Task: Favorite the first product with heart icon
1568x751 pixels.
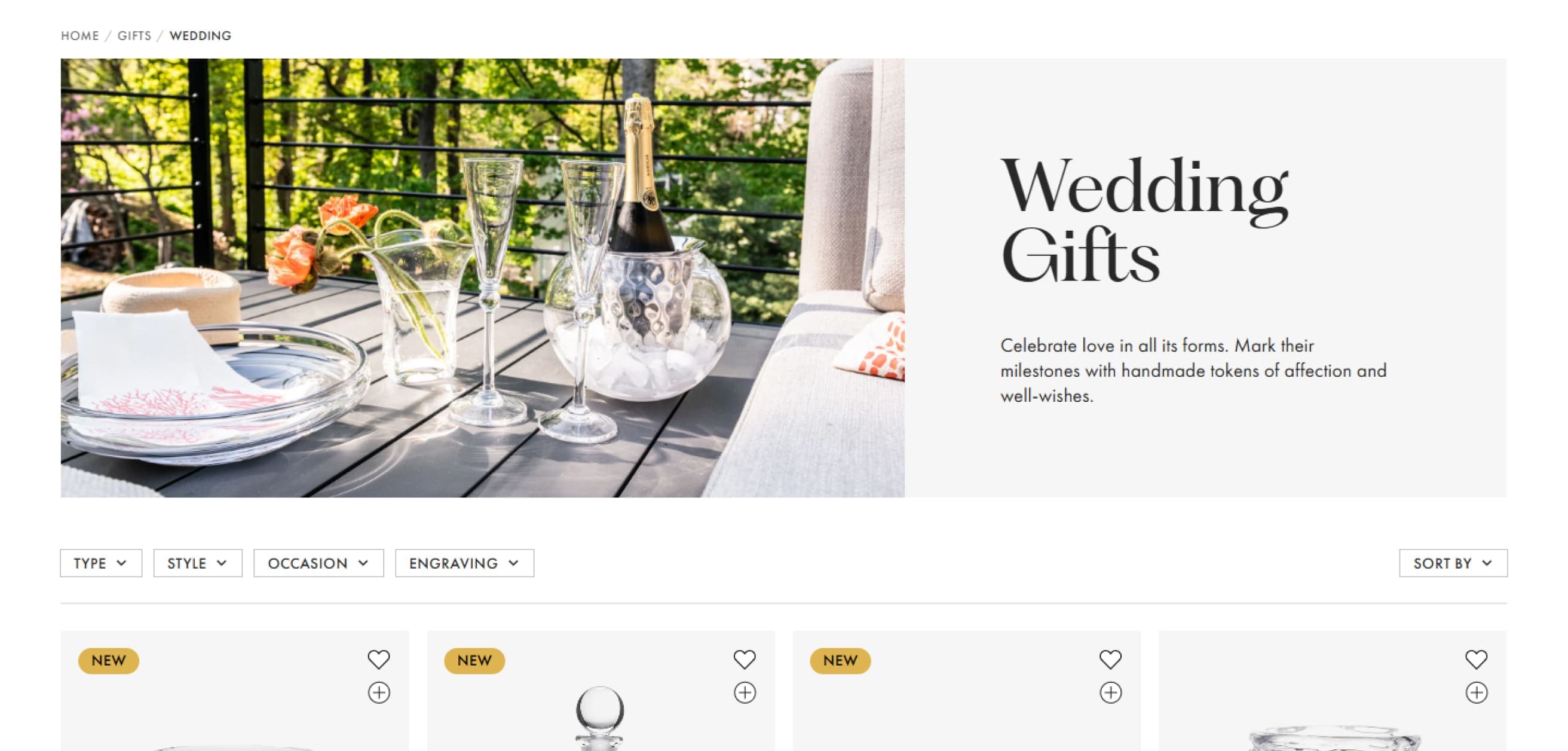Action: 378,659
